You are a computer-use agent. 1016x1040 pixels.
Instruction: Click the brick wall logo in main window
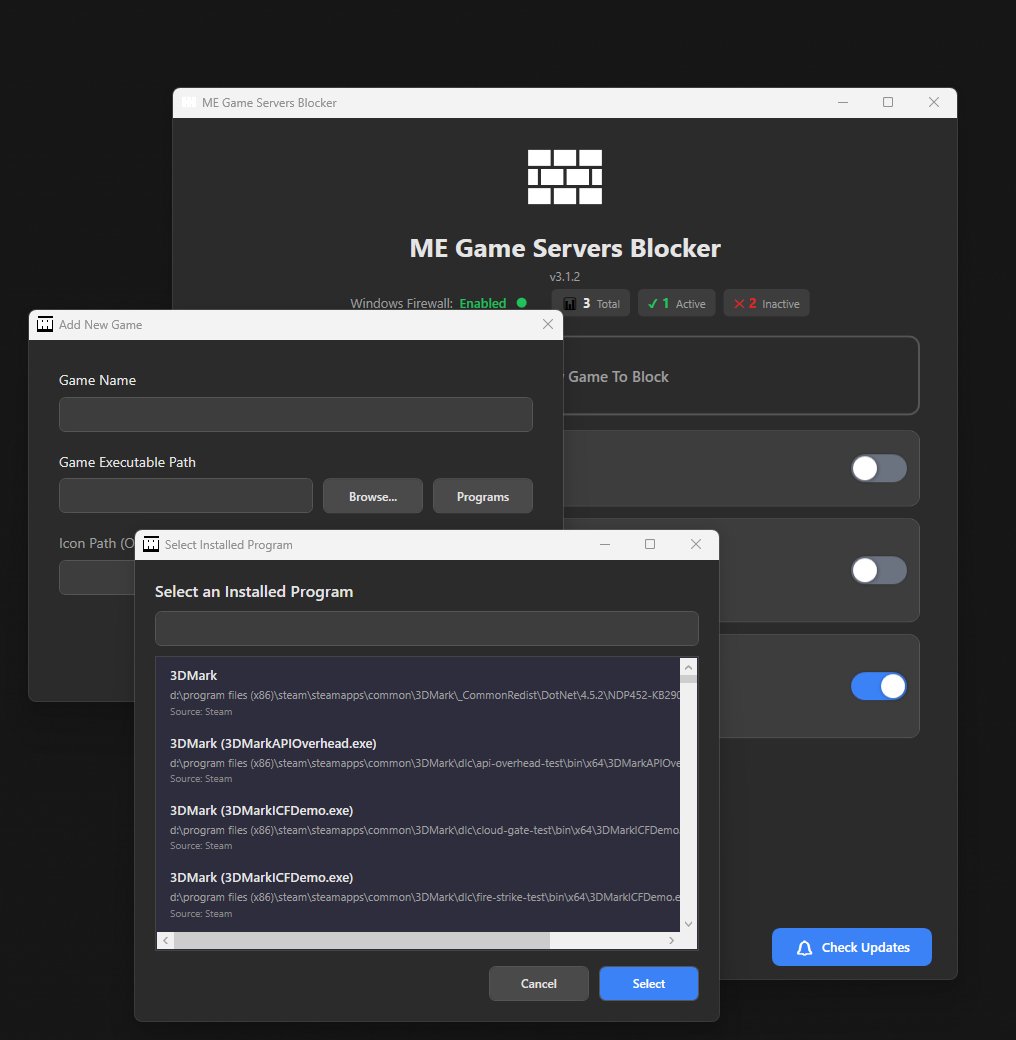click(564, 176)
